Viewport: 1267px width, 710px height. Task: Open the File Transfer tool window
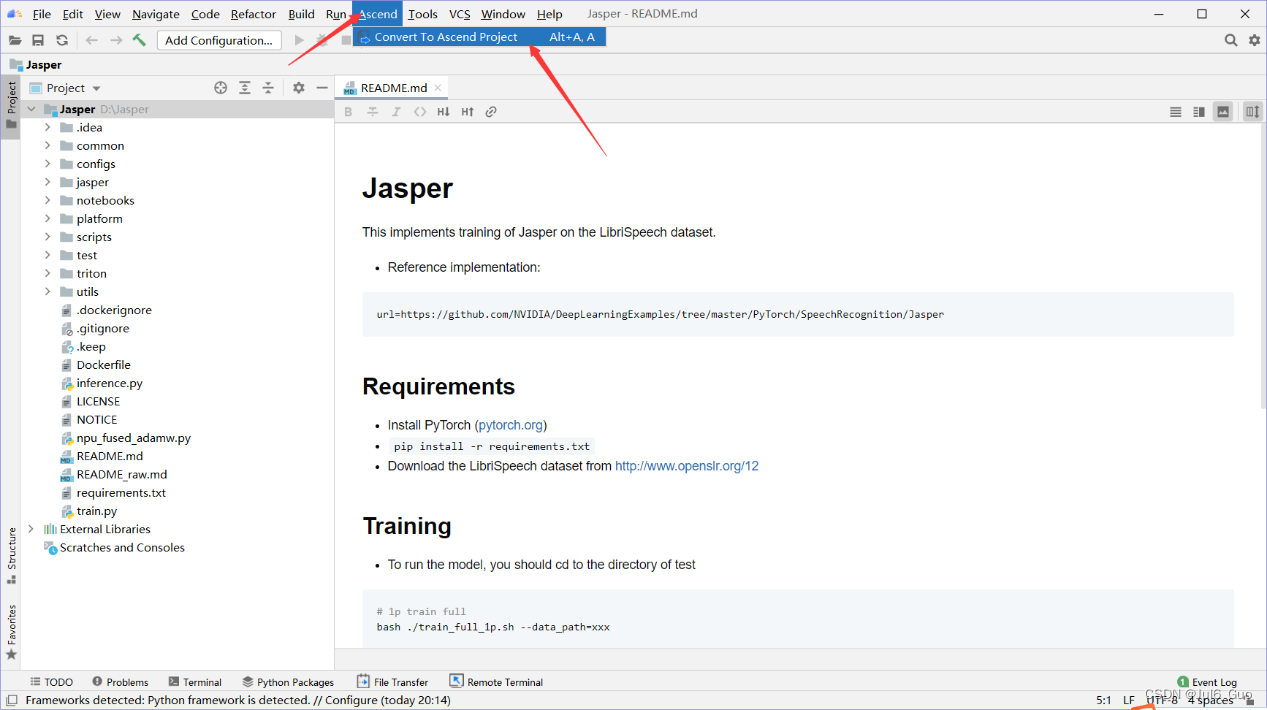point(392,682)
